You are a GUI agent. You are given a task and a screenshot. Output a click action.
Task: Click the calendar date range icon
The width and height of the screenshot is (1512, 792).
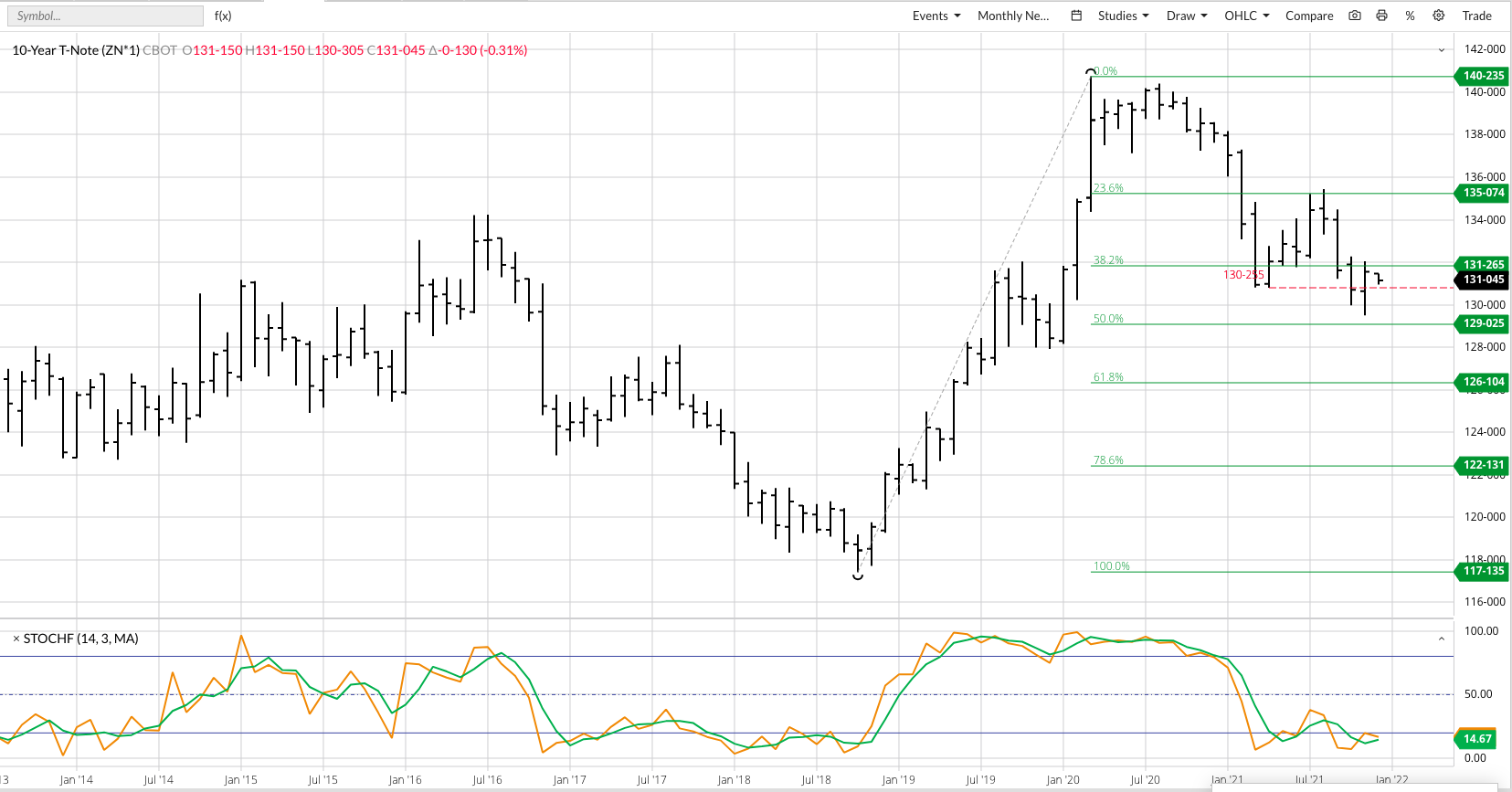[x=1076, y=16]
